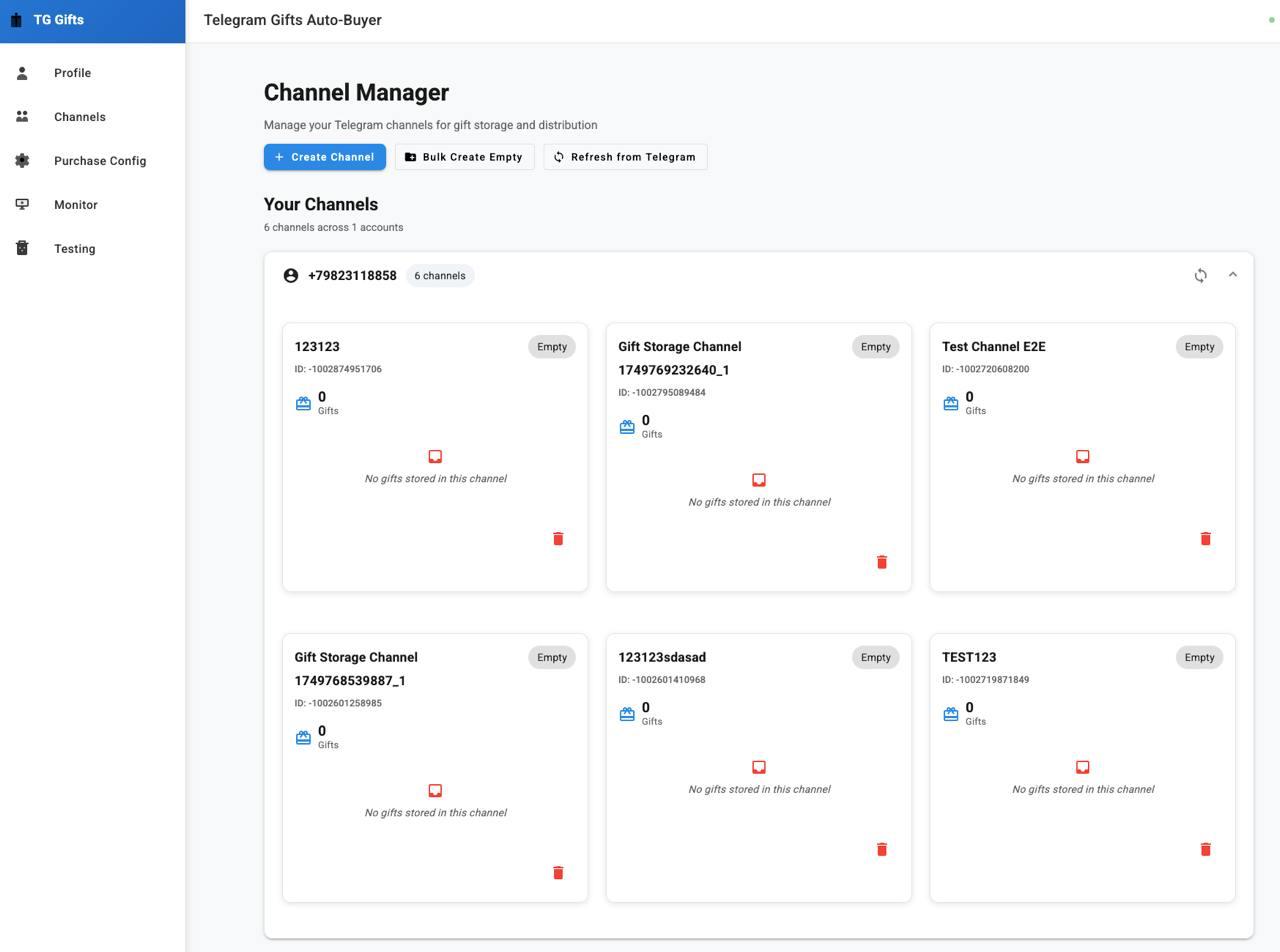Click the 6 channels count chip
Screen dimensions: 1280x952
[440, 276]
